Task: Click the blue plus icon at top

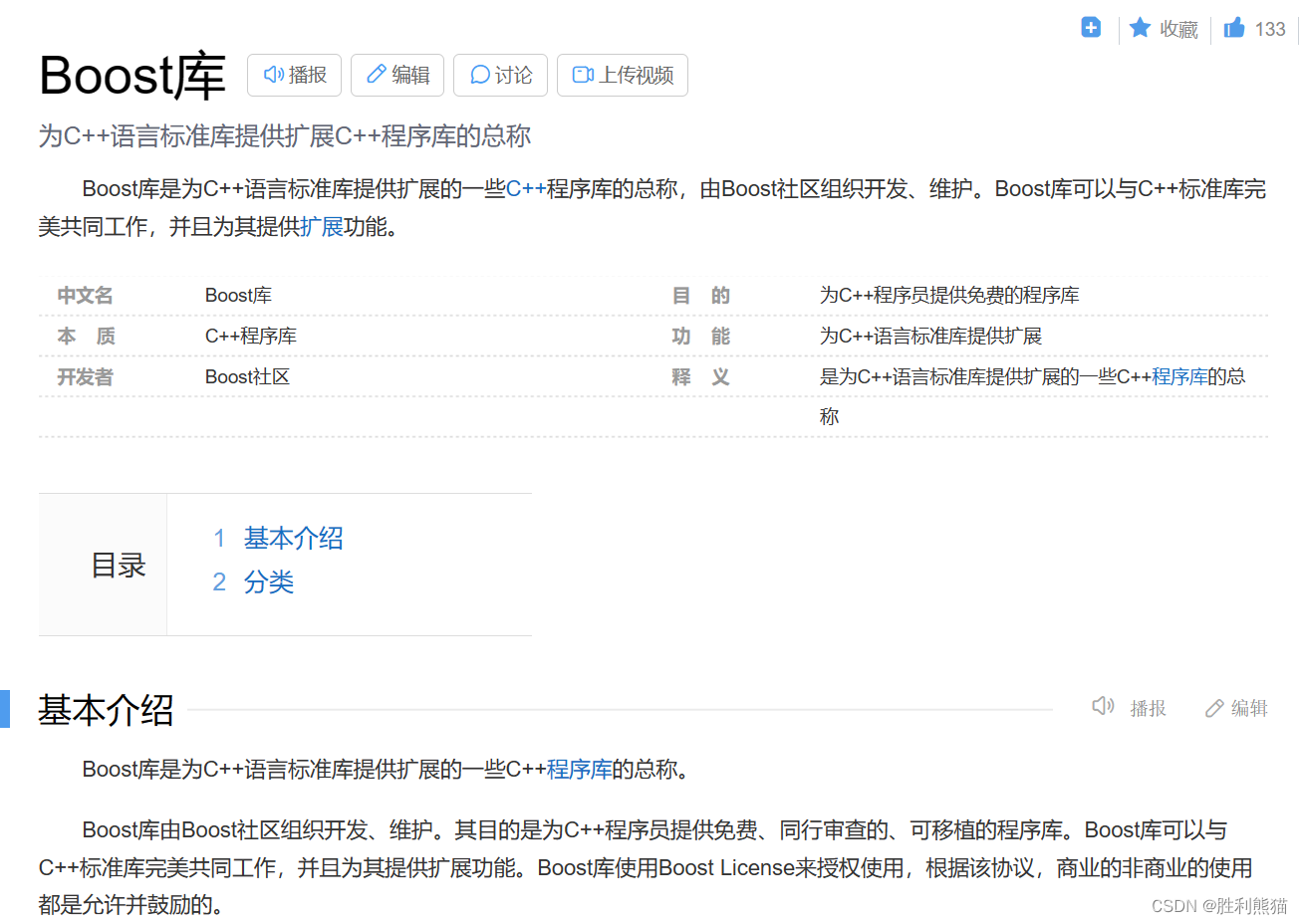Action: pos(1091,28)
